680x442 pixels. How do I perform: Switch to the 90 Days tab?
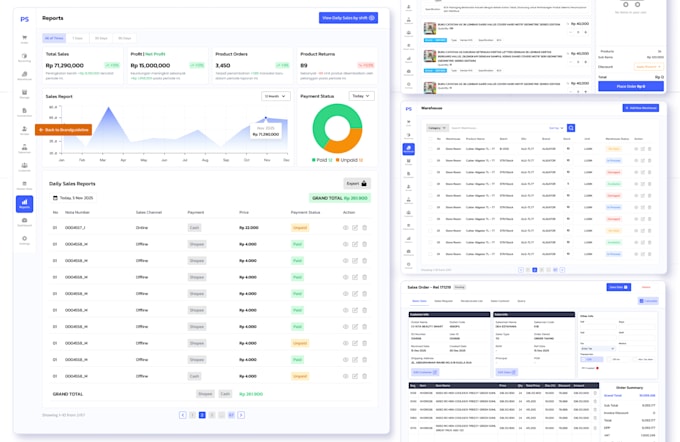tap(125, 38)
